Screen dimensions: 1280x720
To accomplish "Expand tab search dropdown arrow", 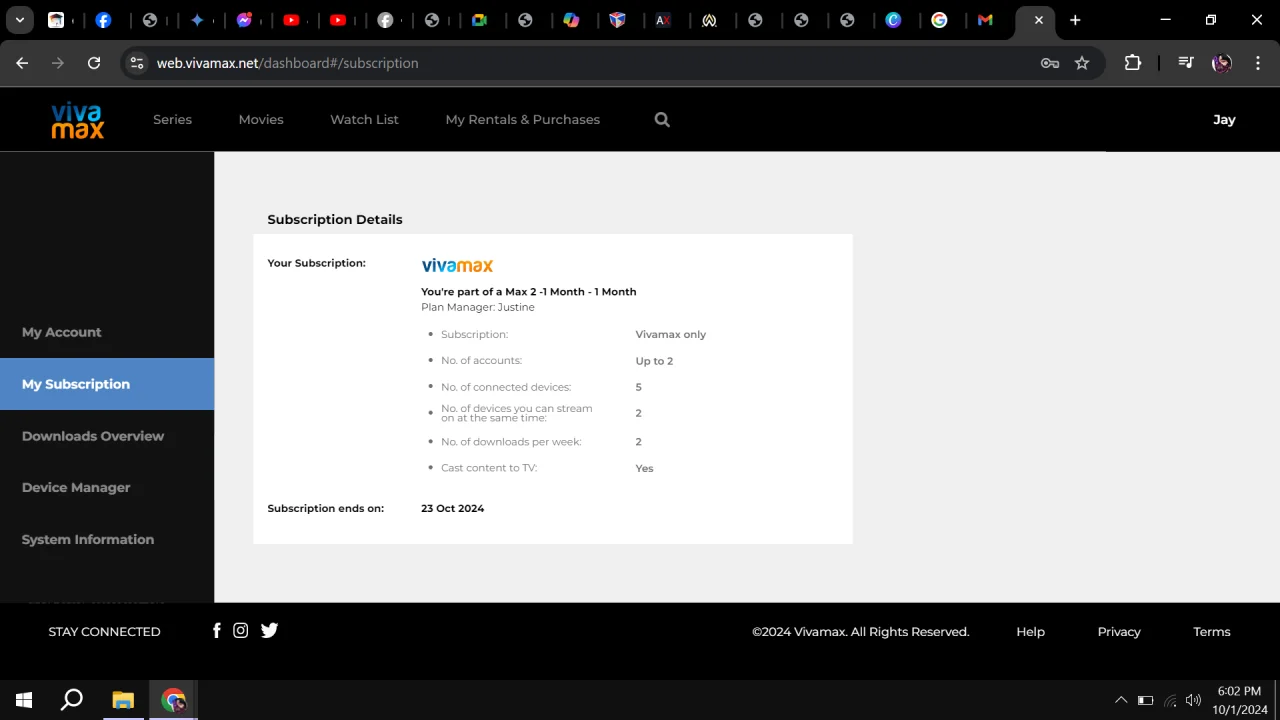I will coord(20,20).
